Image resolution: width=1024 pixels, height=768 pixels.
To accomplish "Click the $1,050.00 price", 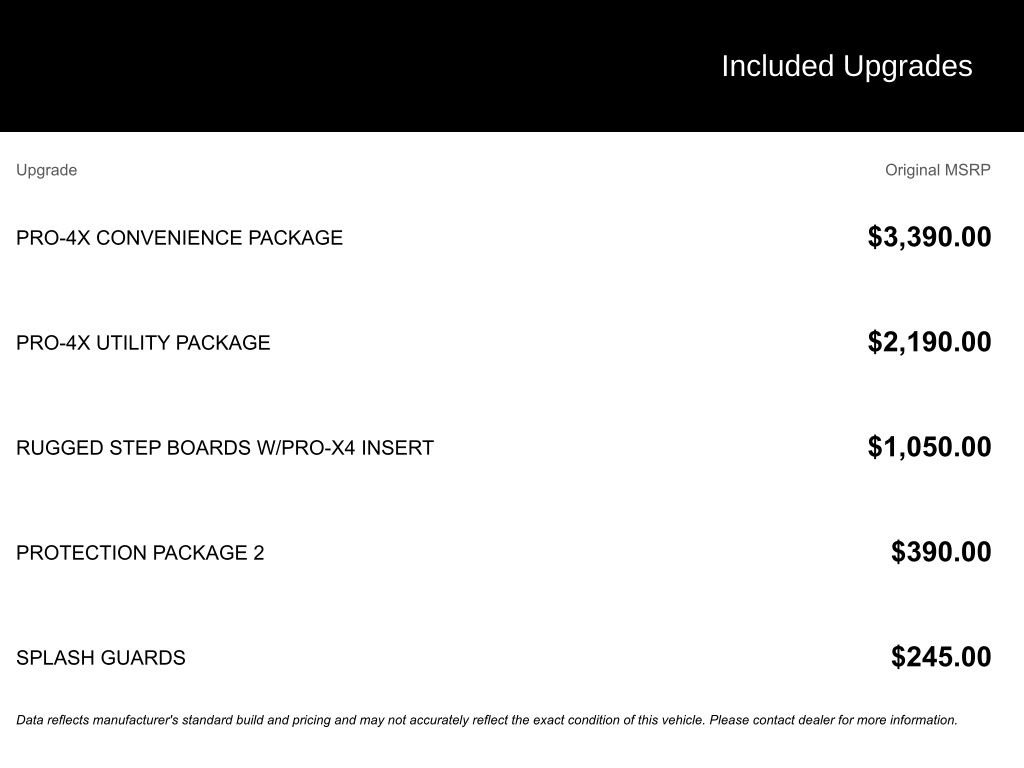I will pyautogui.click(x=929, y=447).
